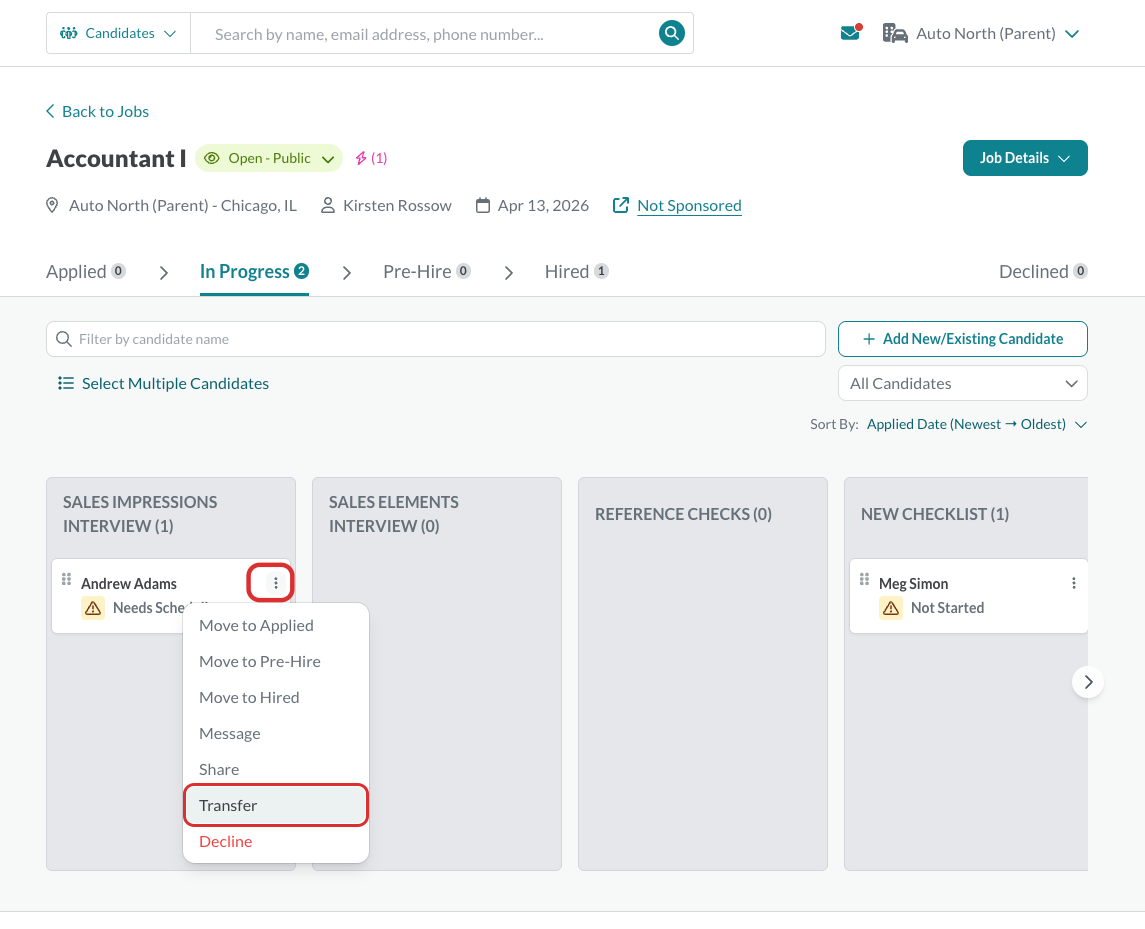This screenshot has height=929, width=1145.
Task: Open the Not Sponsored link
Action: click(689, 205)
